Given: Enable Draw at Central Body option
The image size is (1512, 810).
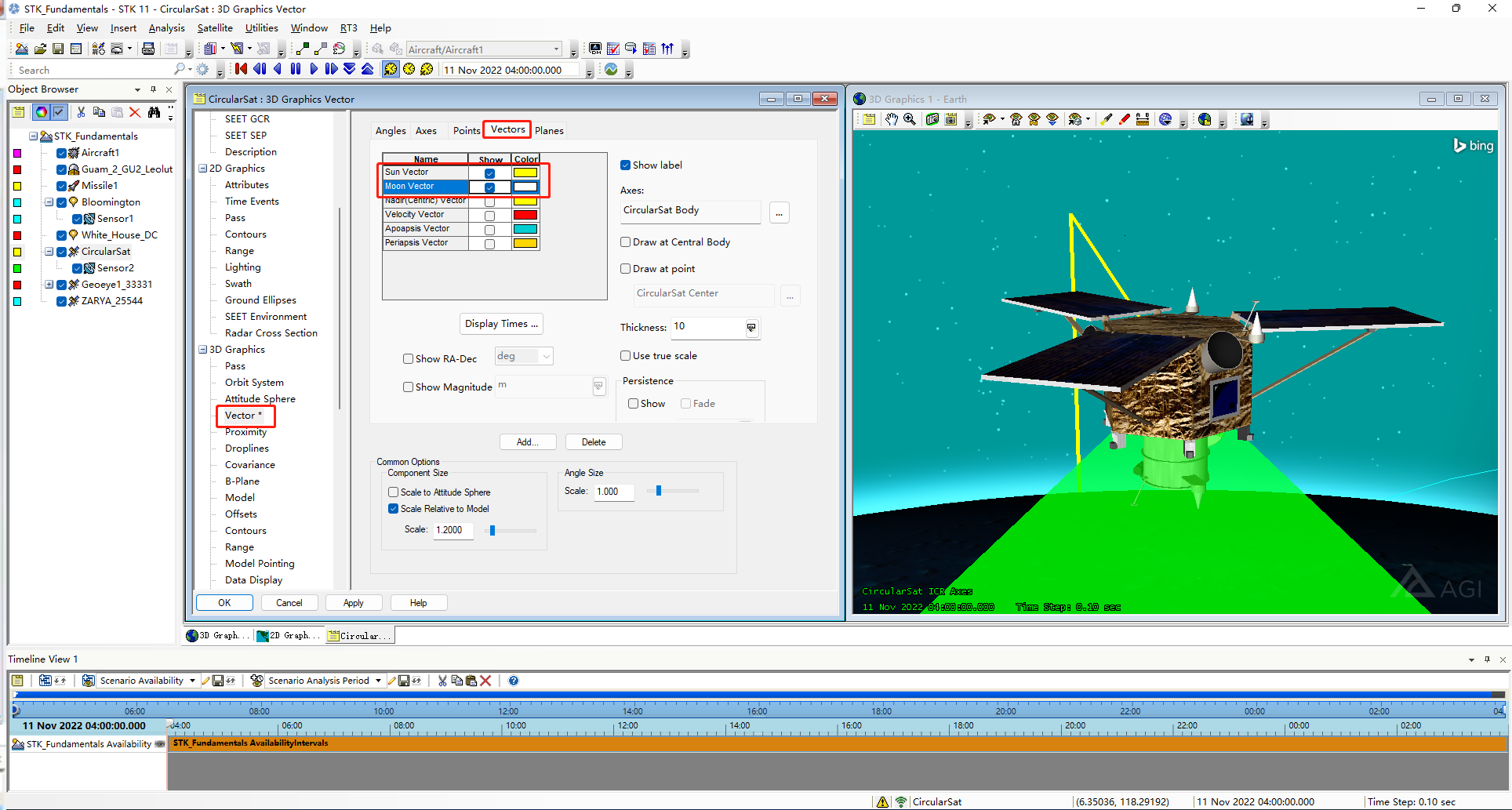Looking at the screenshot, I should click(x=626, y=242).
